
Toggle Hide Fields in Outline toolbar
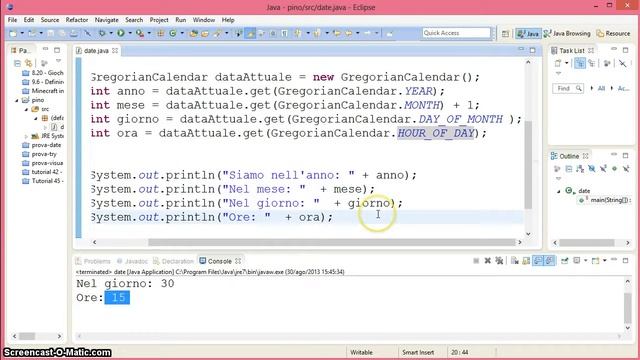click(x=591, y=168)
